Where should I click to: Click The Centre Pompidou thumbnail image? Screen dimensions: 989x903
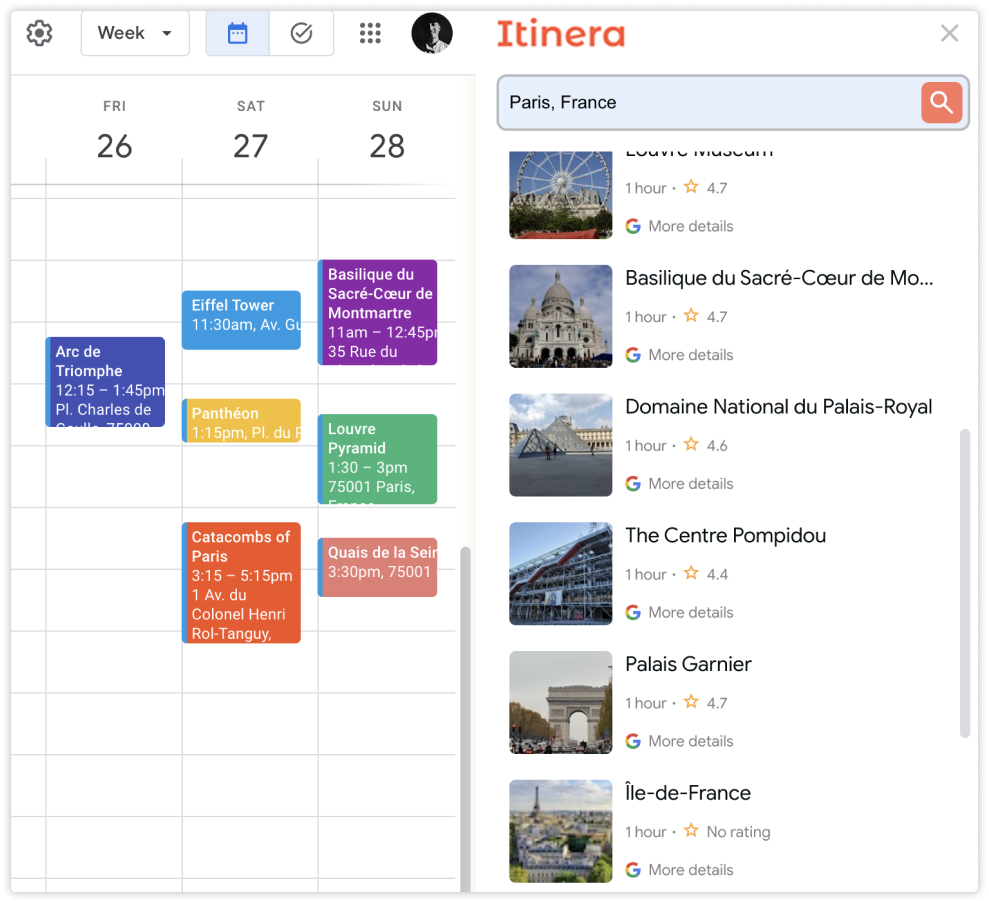pyautogui.click(x=560, y=573)
